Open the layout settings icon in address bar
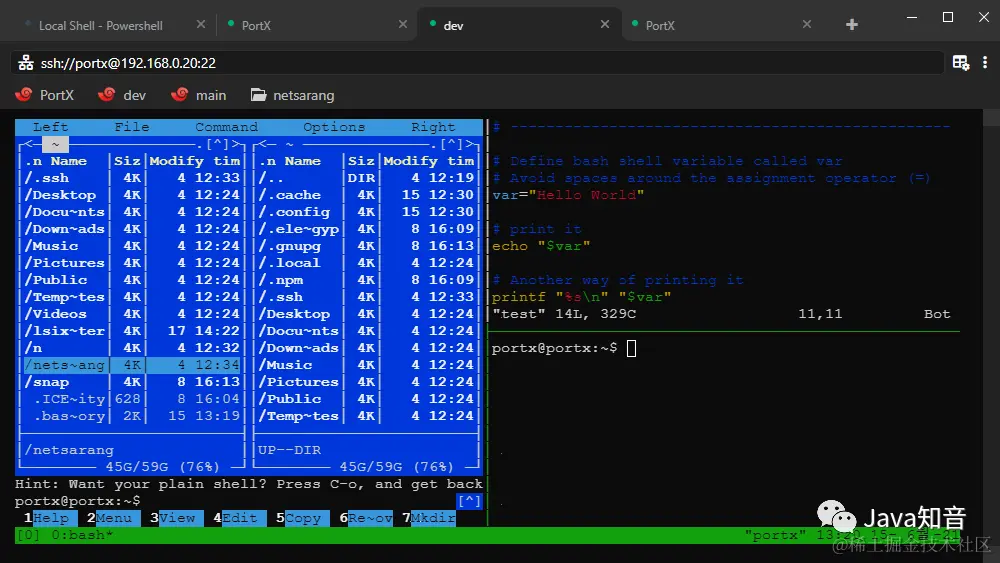Viewport: 1000px width, 563px height. [960, 62]
